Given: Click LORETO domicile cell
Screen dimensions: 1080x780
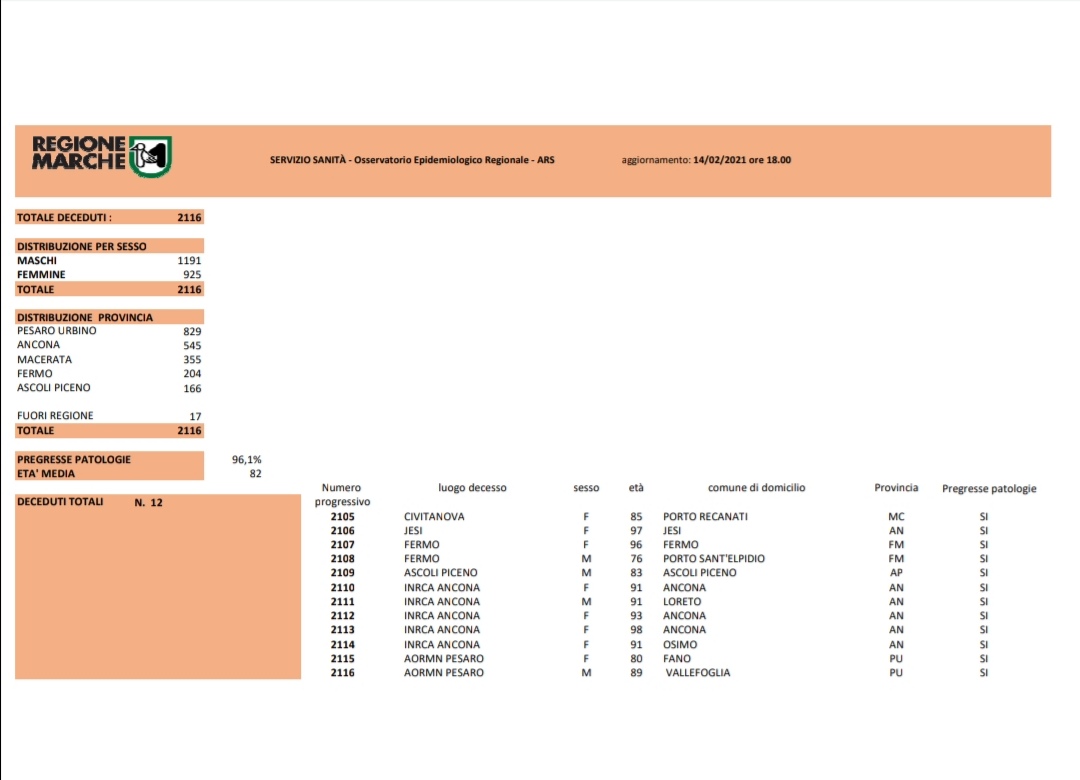Looking at the screenshot, I should coord(682,602).
